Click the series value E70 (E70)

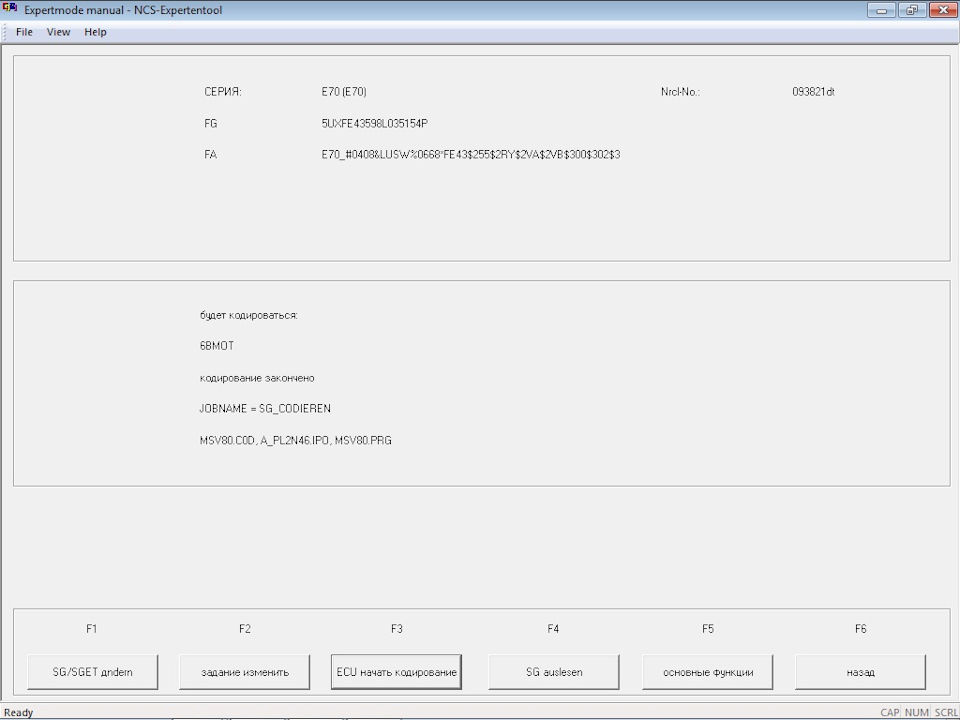pos(344,92)
